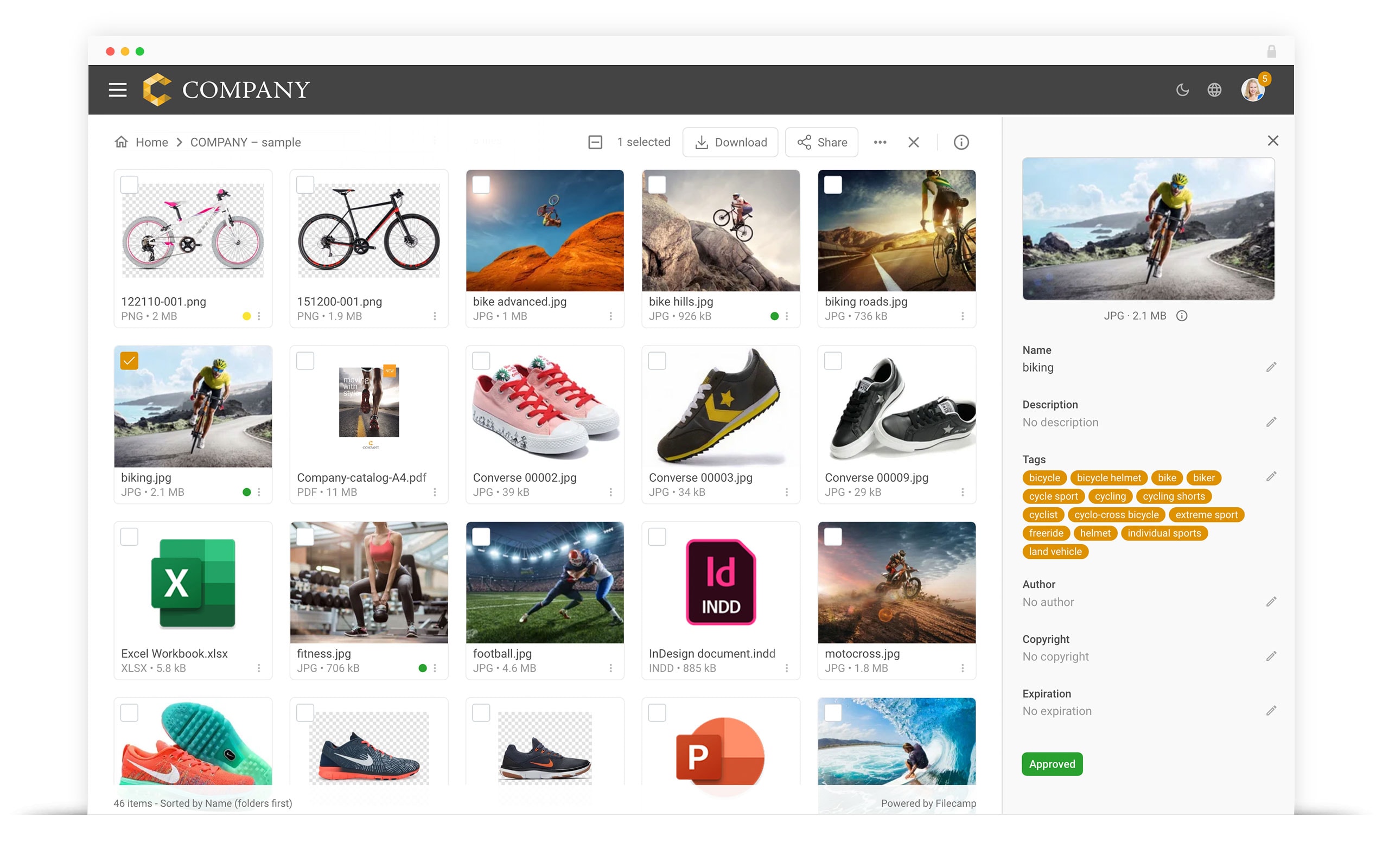Screen dimensions: 1389x868
Task: Click file details info icon beside 2.1 MB
Action: tap(1181, 316)
